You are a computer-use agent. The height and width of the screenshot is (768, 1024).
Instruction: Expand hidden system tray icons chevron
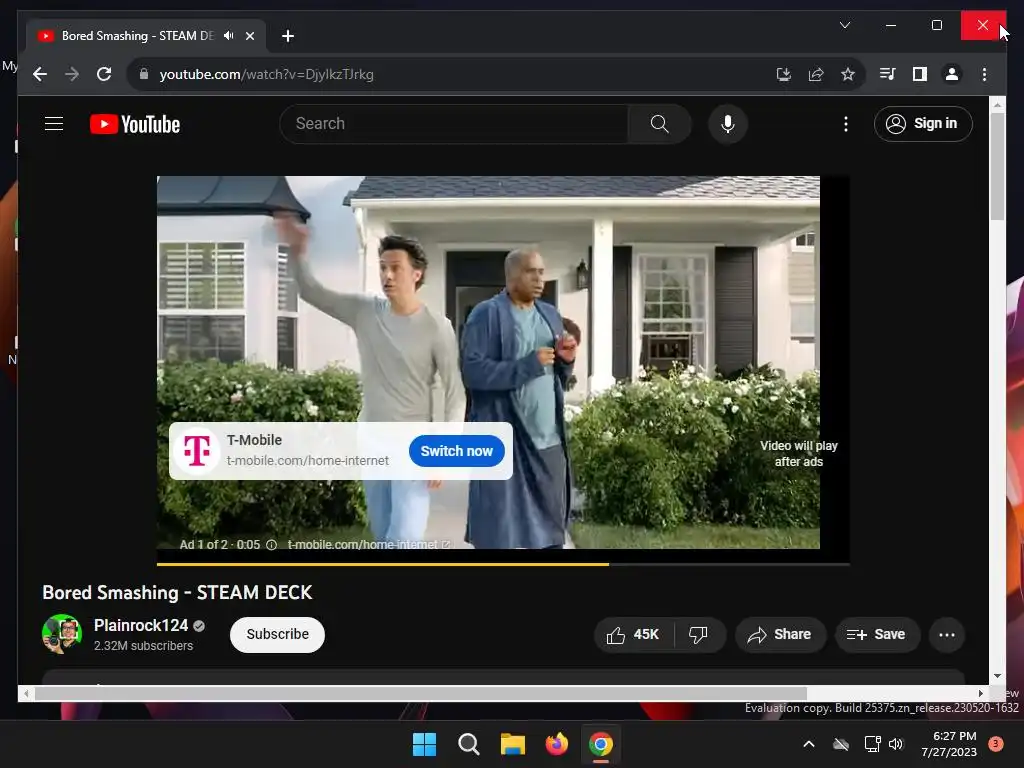click(x=808, y=744)
